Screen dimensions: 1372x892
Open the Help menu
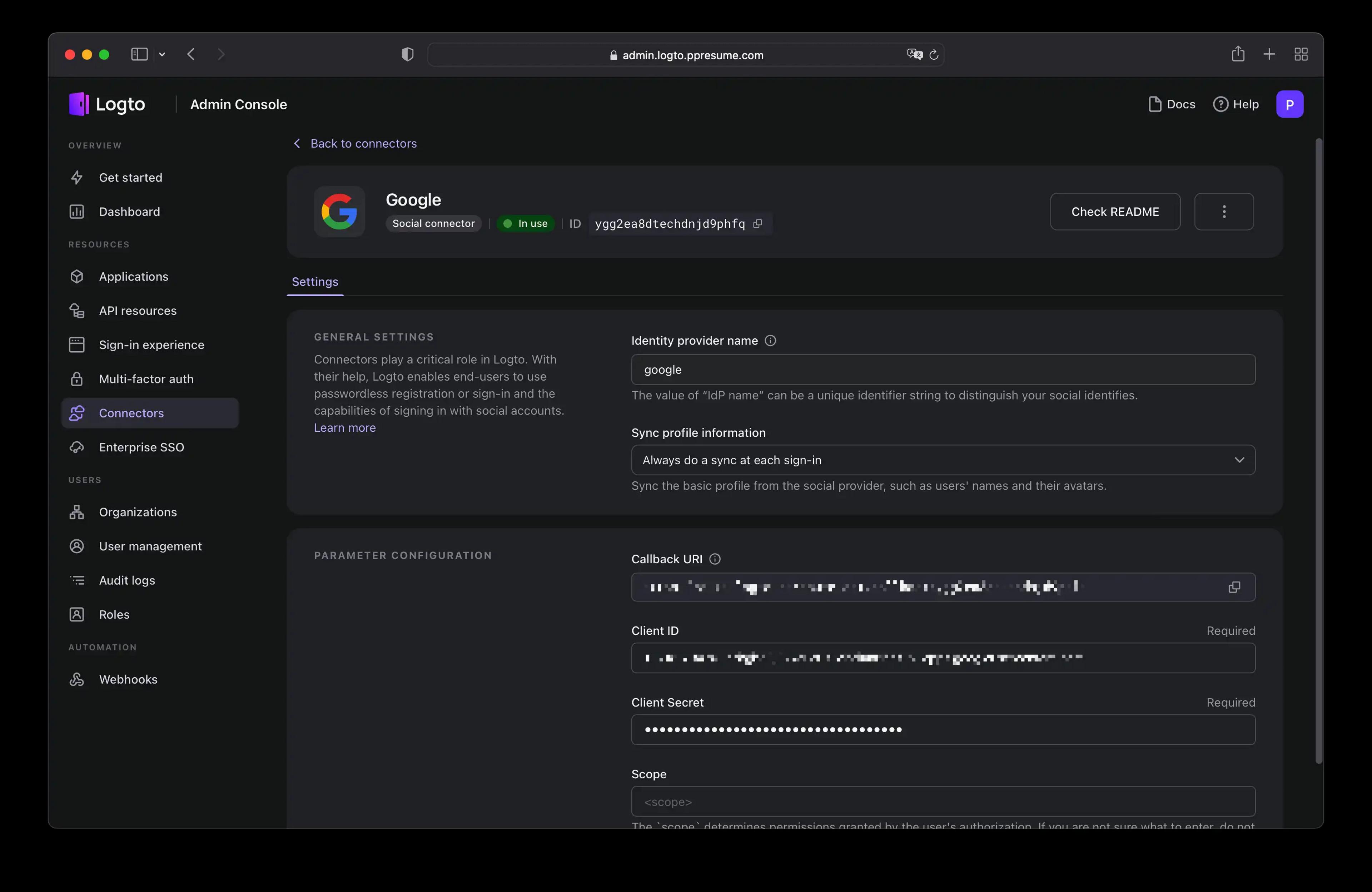tap(1236, 104)
